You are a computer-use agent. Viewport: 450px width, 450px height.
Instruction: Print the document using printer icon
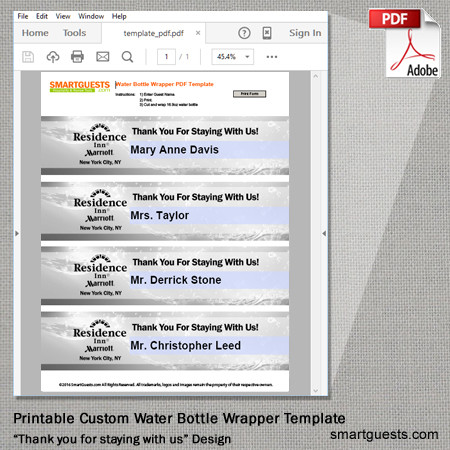tap(77, 57)
